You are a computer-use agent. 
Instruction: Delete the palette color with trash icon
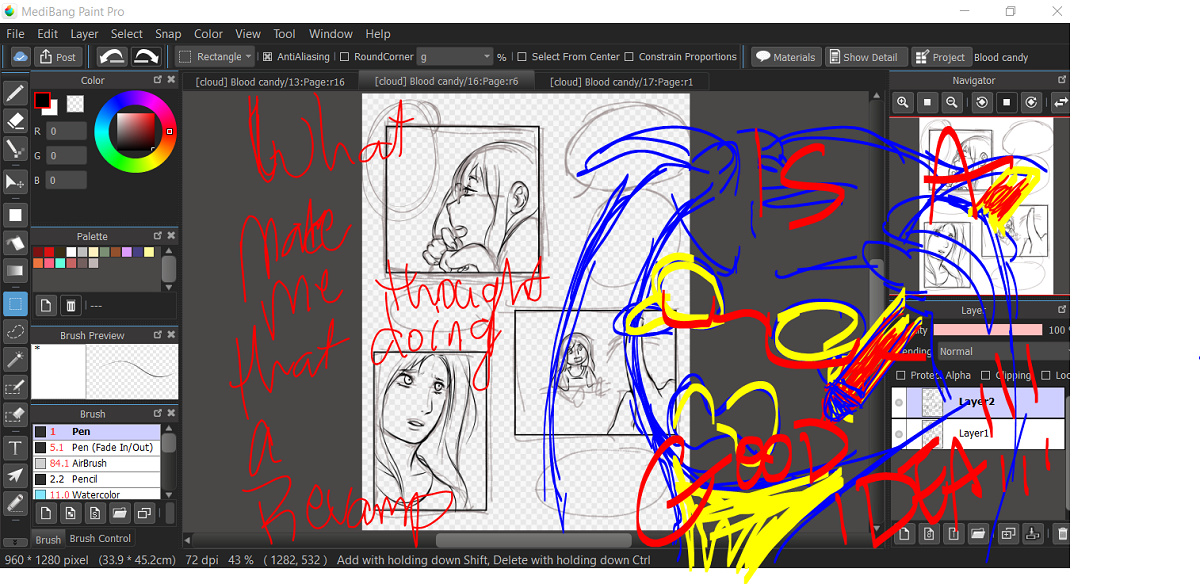(x=71, y=305)
